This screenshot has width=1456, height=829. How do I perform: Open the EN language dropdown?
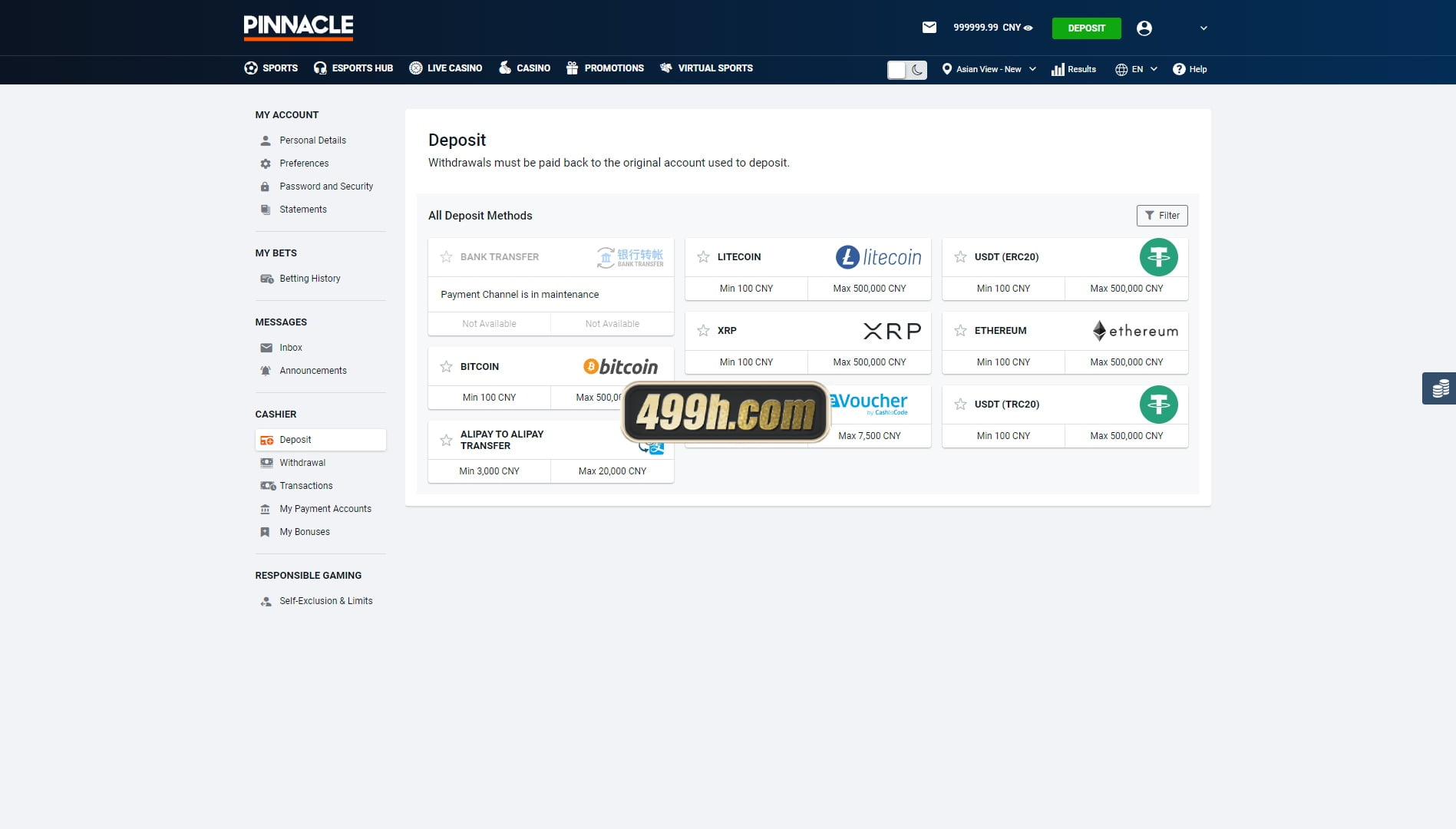pos(1136,69)
